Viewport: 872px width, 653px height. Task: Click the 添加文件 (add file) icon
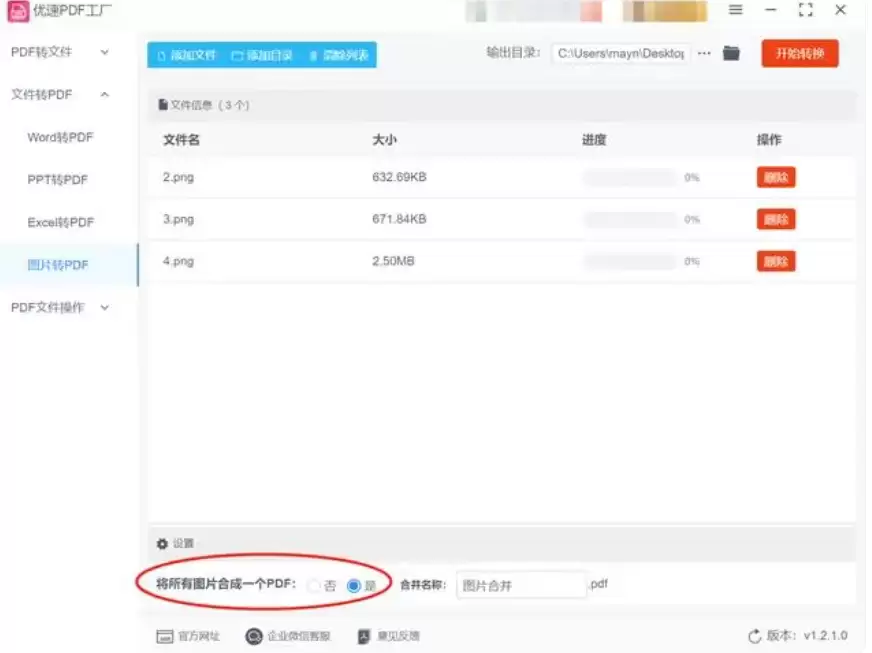(x=161, y=56)
